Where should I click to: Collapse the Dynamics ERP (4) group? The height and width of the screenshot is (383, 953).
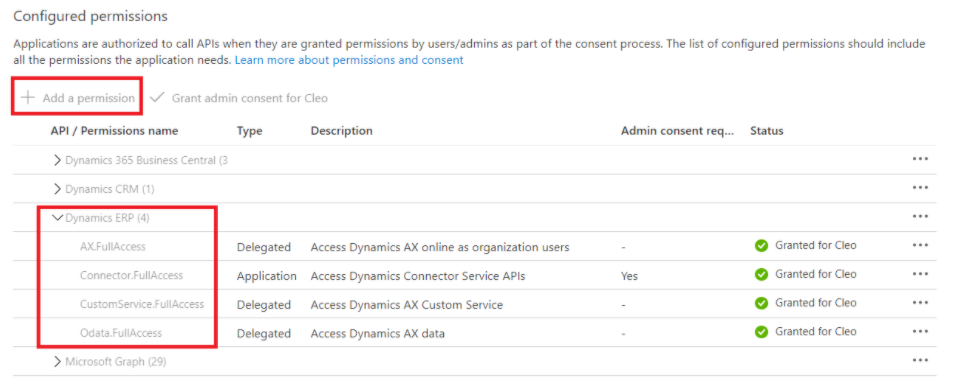pyautogui.click(x=58, y=218)
